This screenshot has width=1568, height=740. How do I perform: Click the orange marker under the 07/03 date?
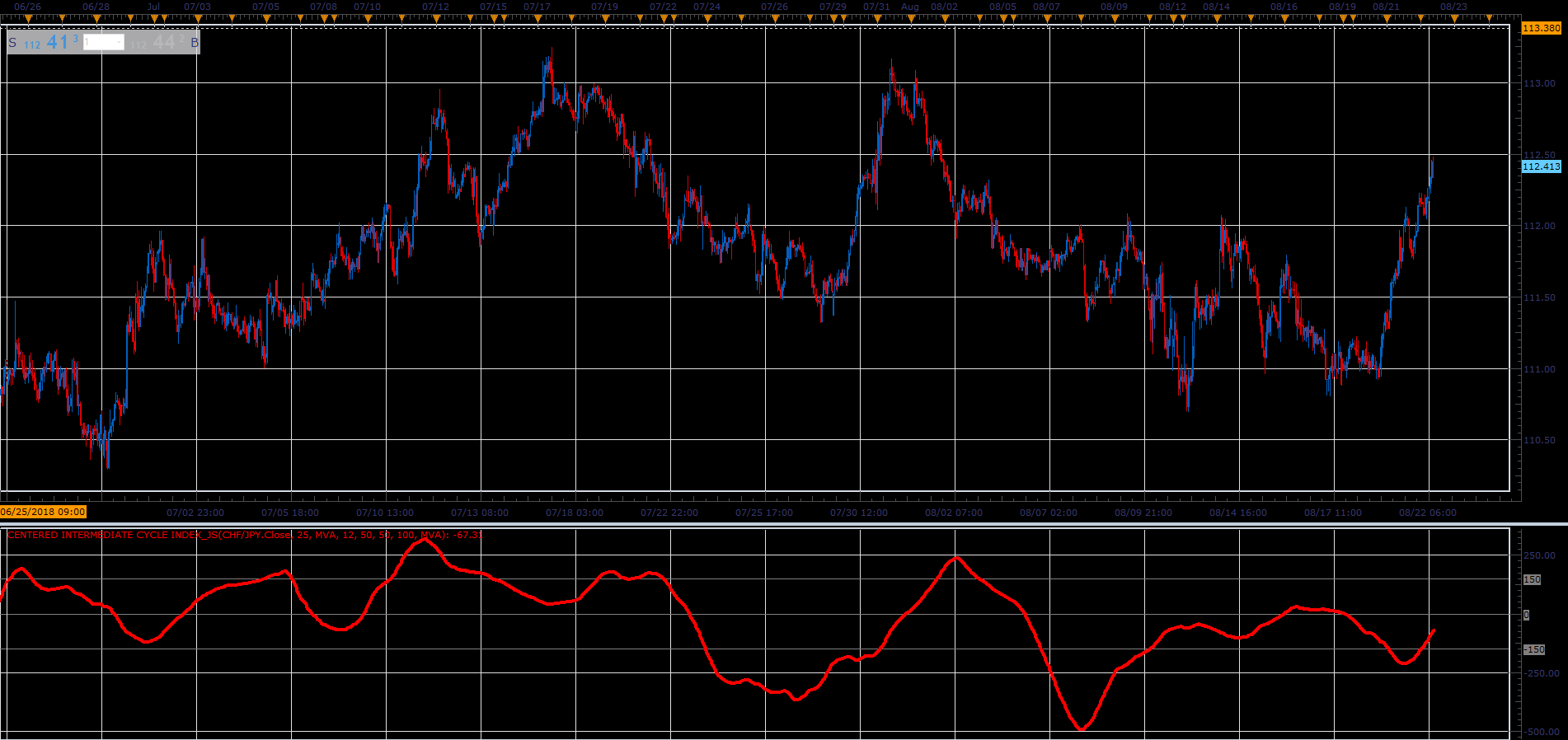tap(198, 19)
